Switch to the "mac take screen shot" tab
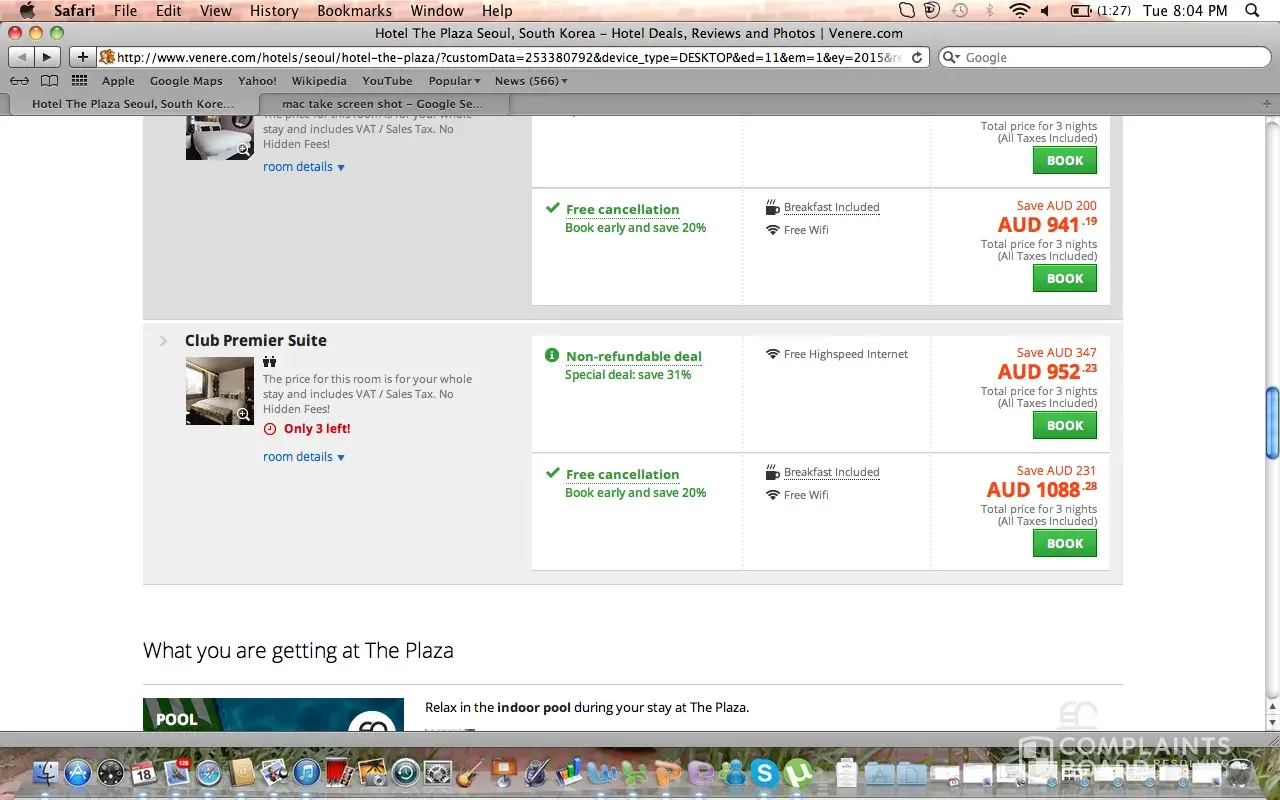Screen dimensions: 1280x800 (382, 104)
